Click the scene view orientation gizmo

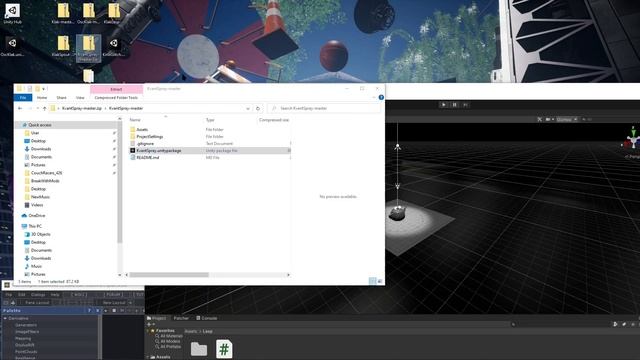pyautogui.click(x=632, y=140)
